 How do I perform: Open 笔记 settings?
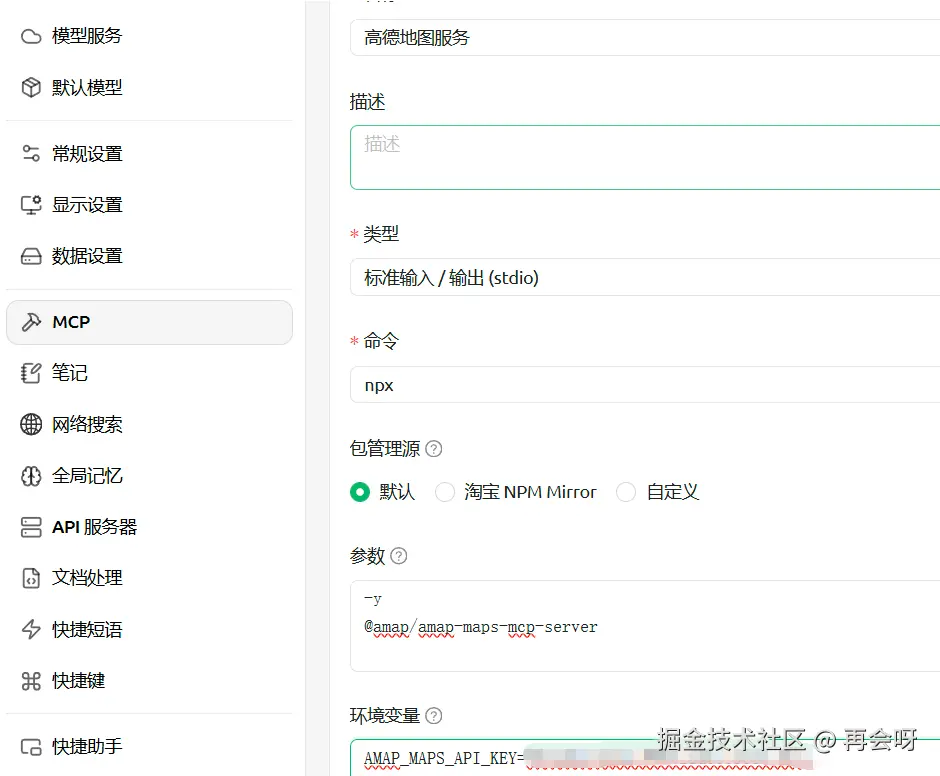tap(149, 373)
